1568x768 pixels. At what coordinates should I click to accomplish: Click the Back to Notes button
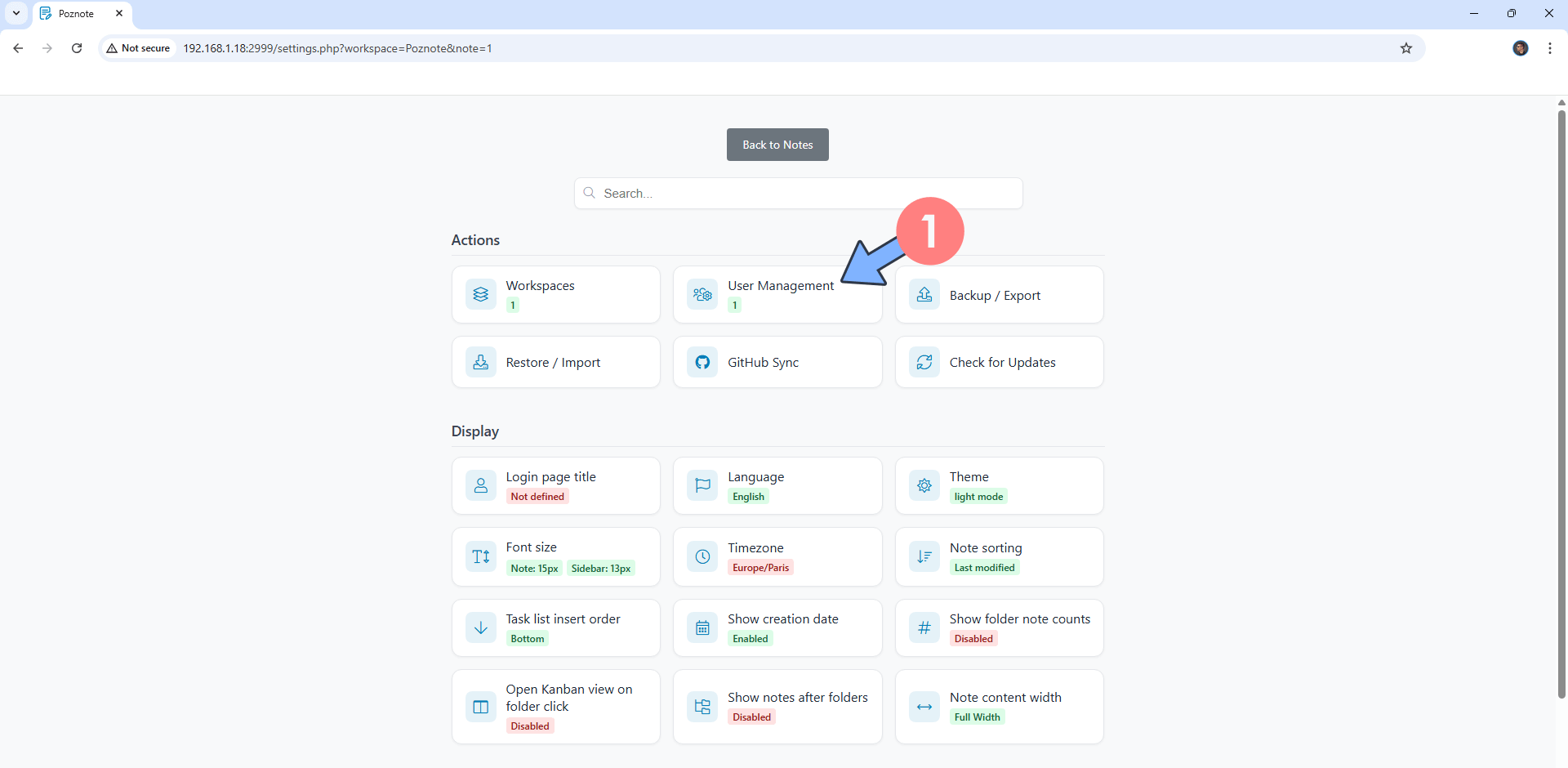point(777,145)
